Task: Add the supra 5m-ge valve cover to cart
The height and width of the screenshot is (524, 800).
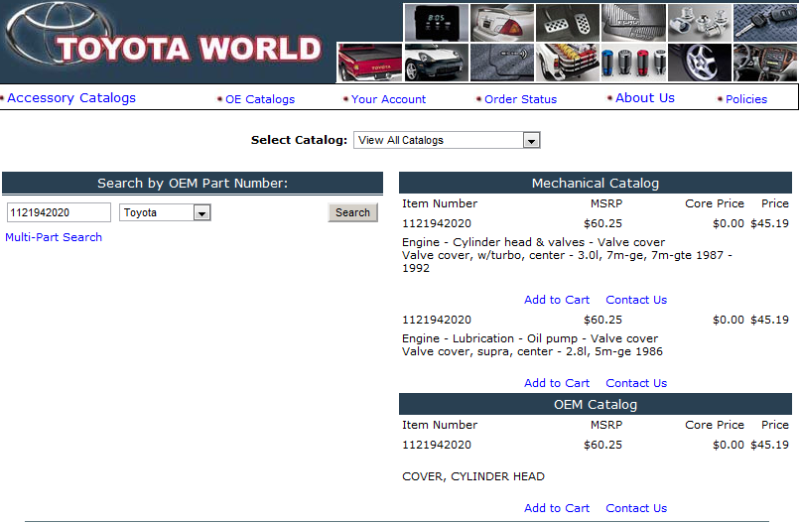Action: pyautogui.click(x=557, y=383)
